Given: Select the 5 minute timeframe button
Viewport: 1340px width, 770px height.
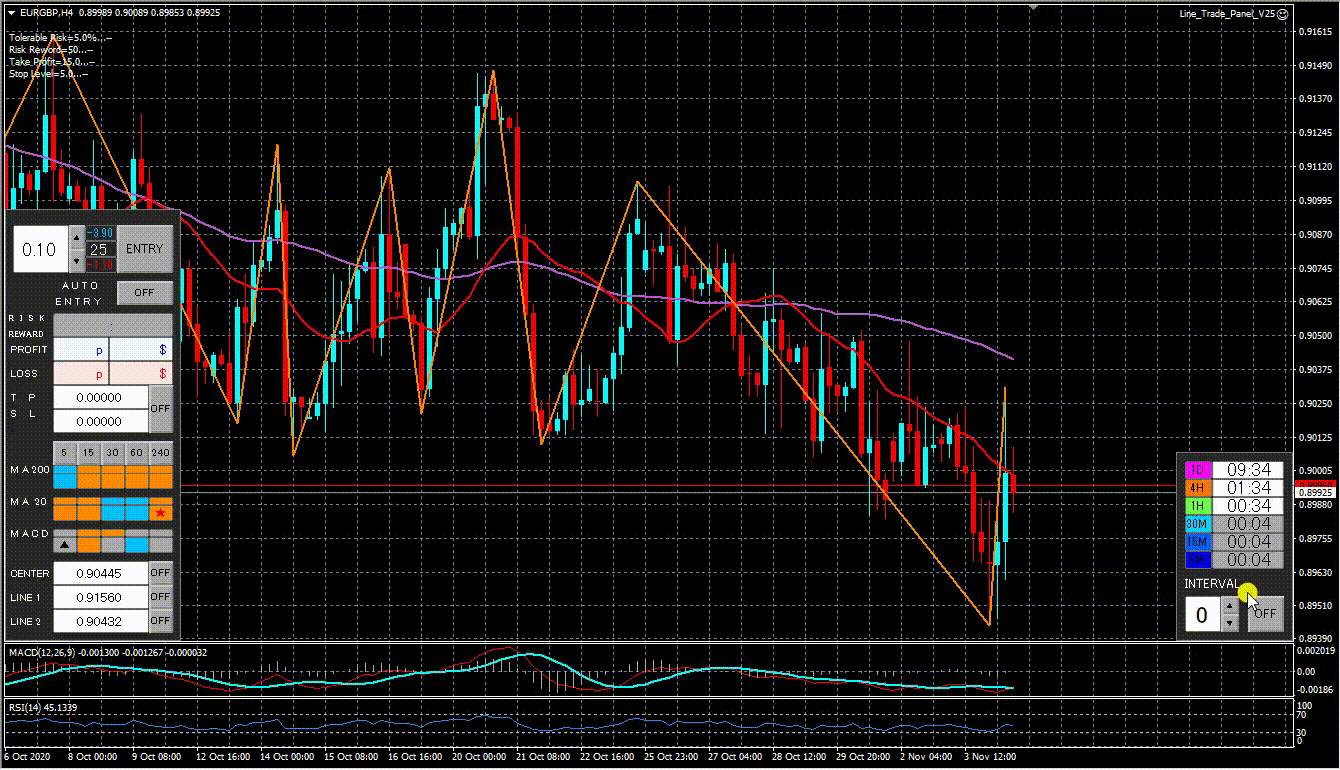Looking at the screenshot, I should 65,453.
